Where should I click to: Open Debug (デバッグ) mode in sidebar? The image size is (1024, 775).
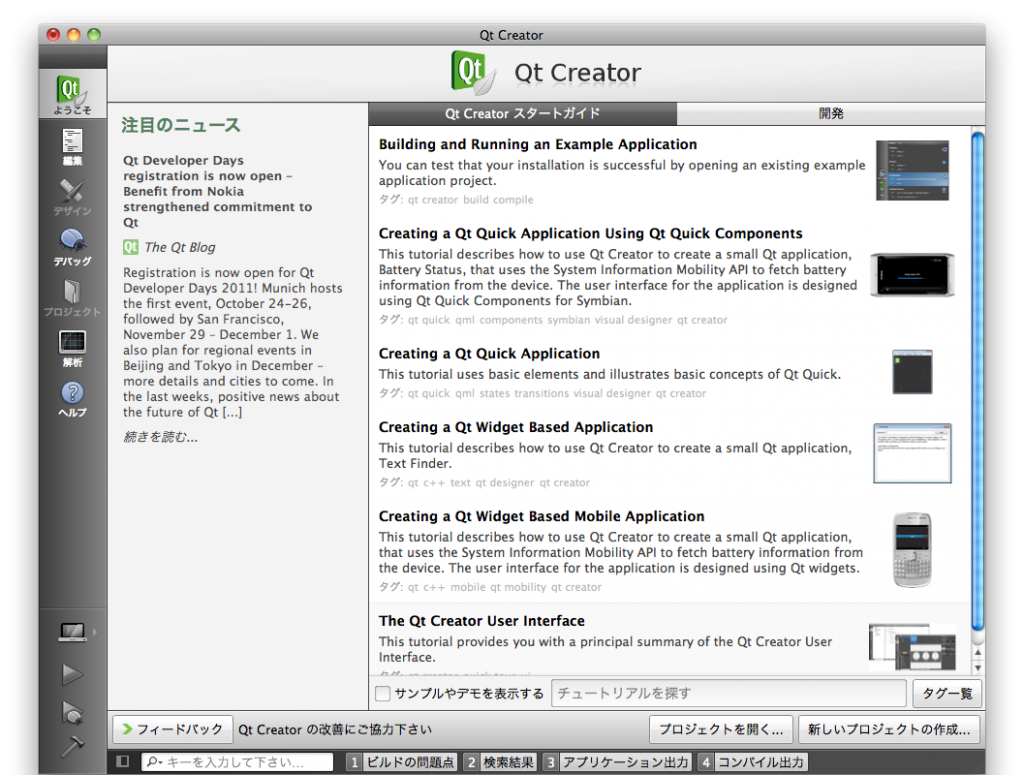coord(72,247)
